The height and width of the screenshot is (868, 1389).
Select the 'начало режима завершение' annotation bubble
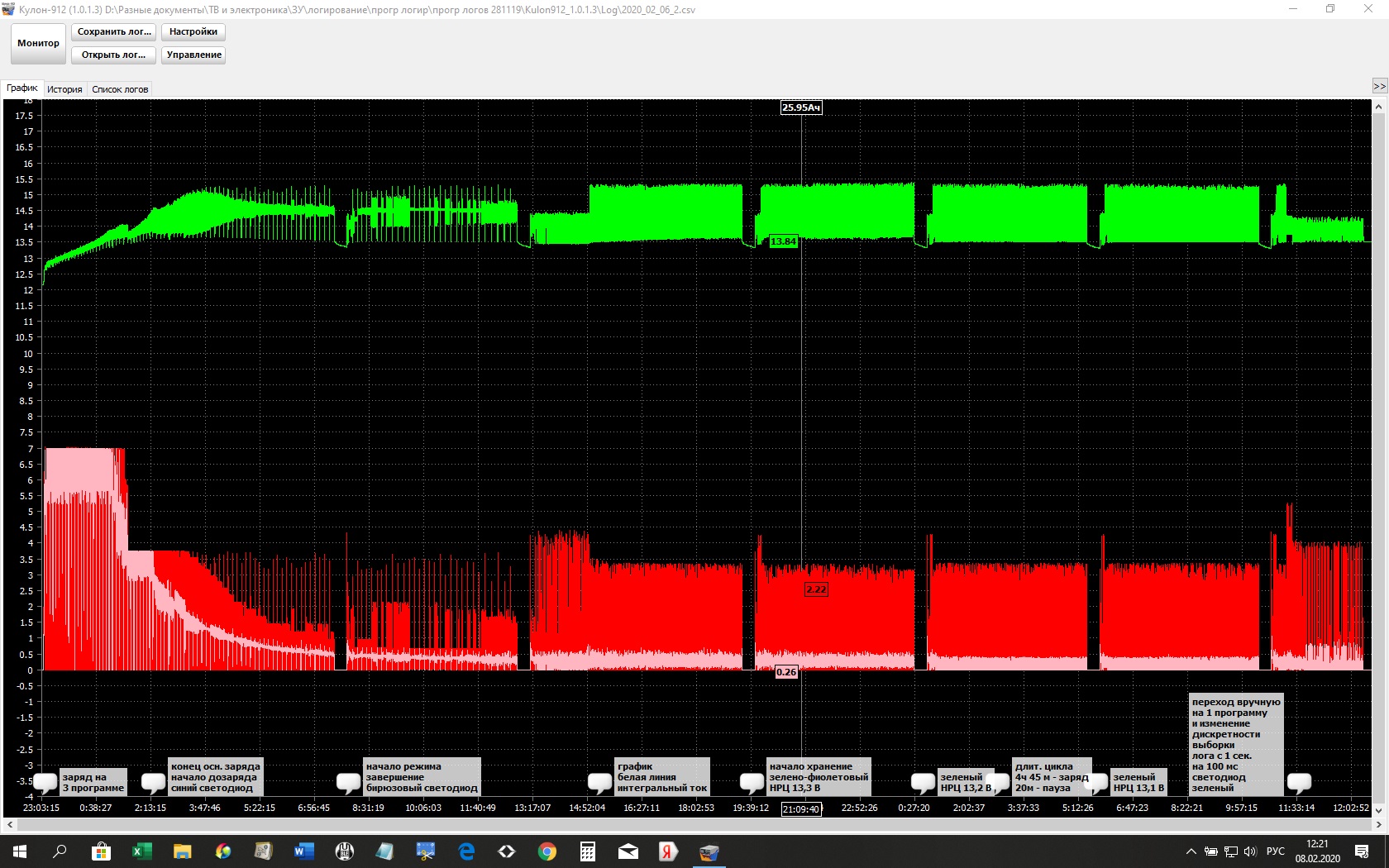pos(349,781)
